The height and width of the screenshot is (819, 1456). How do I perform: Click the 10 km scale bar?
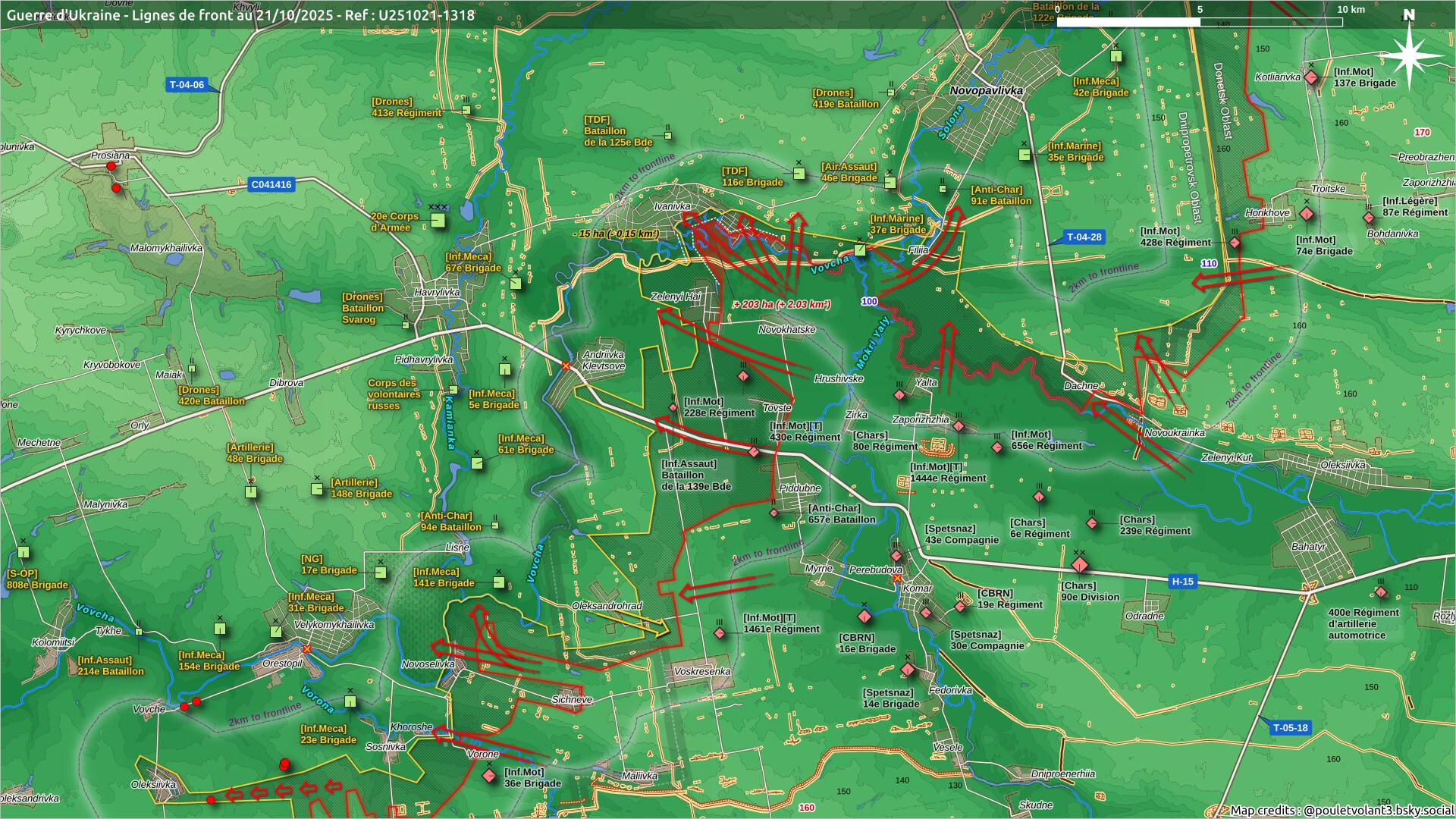tap(1200, 21)
